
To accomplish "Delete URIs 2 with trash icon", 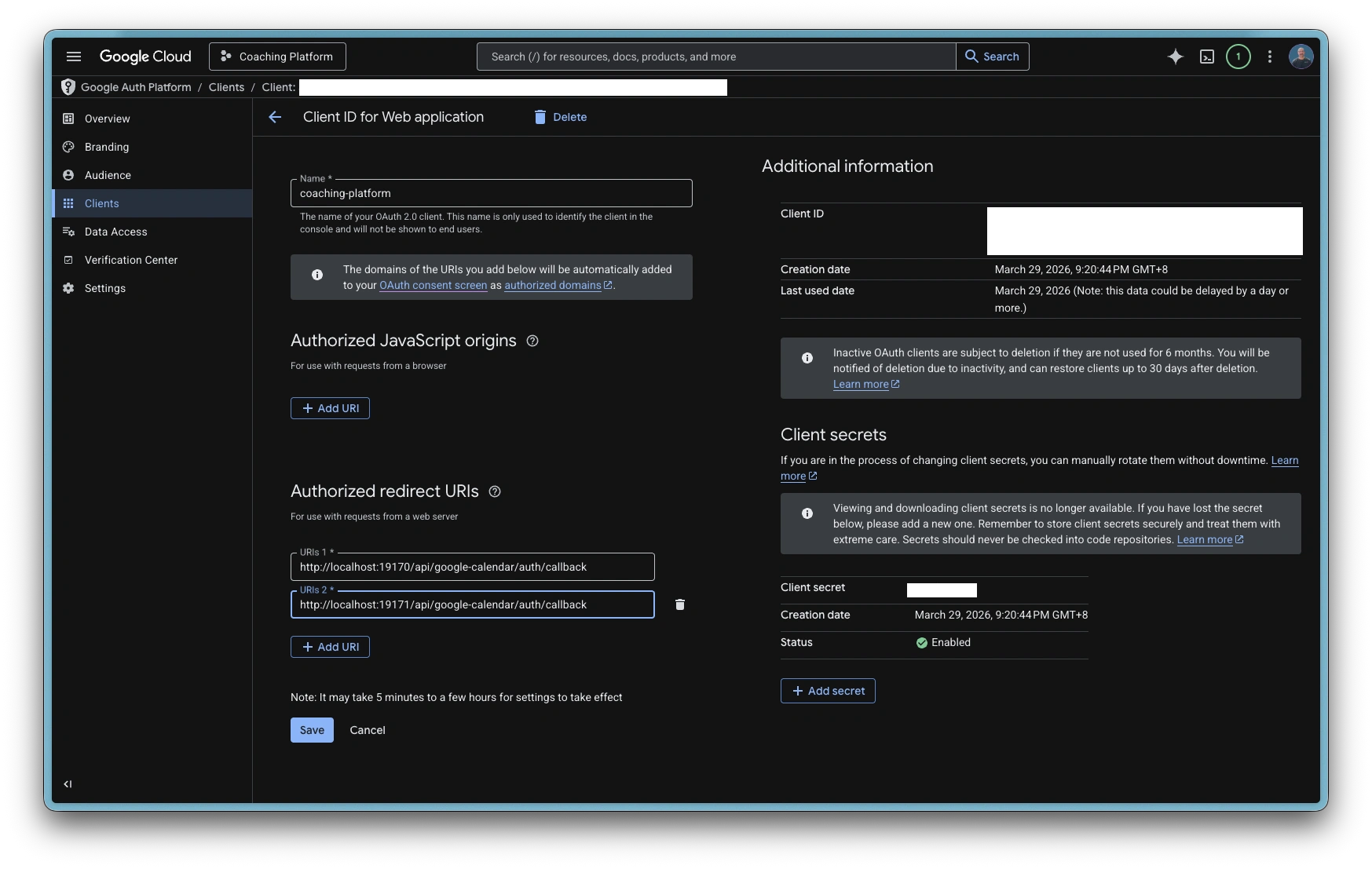I will coord(680,604).
